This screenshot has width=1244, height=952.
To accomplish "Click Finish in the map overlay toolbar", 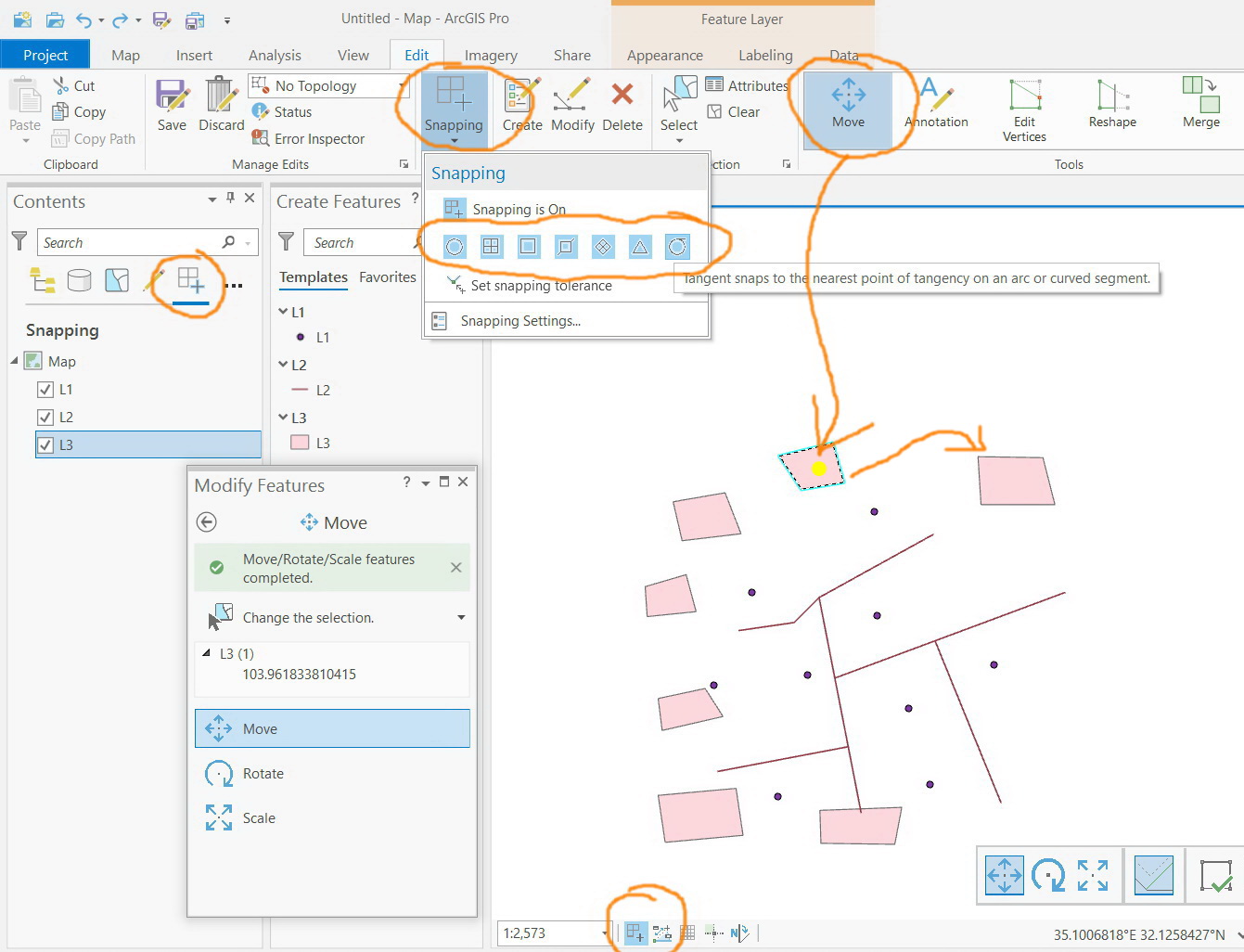I will tap(1215, 874).
